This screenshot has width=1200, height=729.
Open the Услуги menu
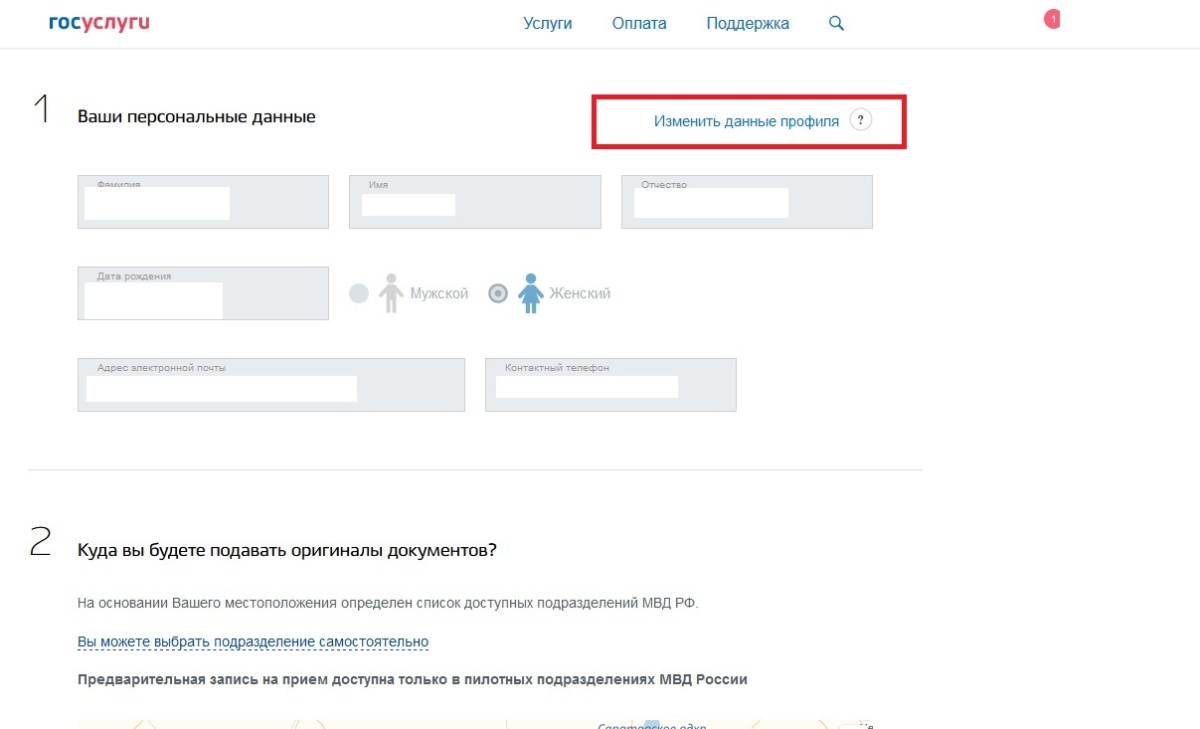coord(547,24)
